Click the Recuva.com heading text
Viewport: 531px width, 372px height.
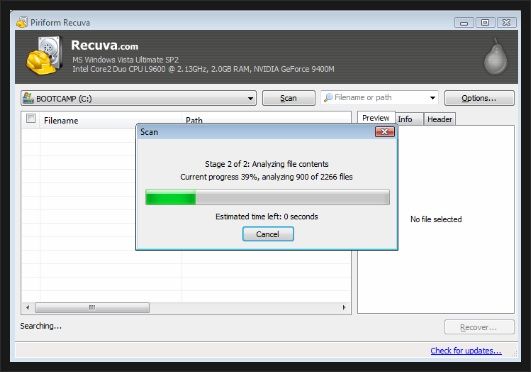pyautogui.click(x=105, y=45)
